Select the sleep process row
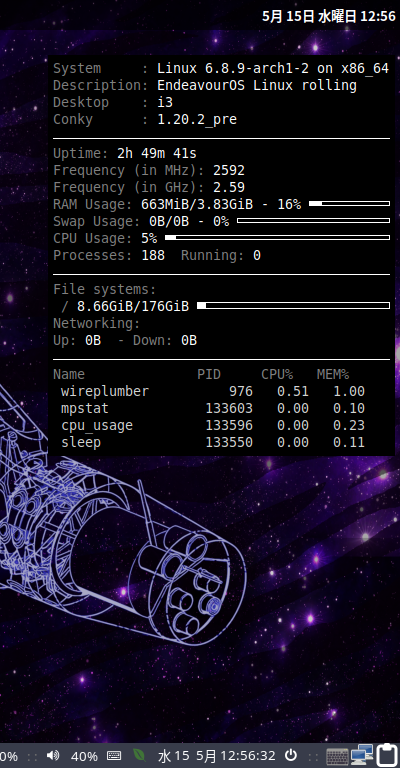The width and height of the screenshot is (400, 768). coord(212,442)
